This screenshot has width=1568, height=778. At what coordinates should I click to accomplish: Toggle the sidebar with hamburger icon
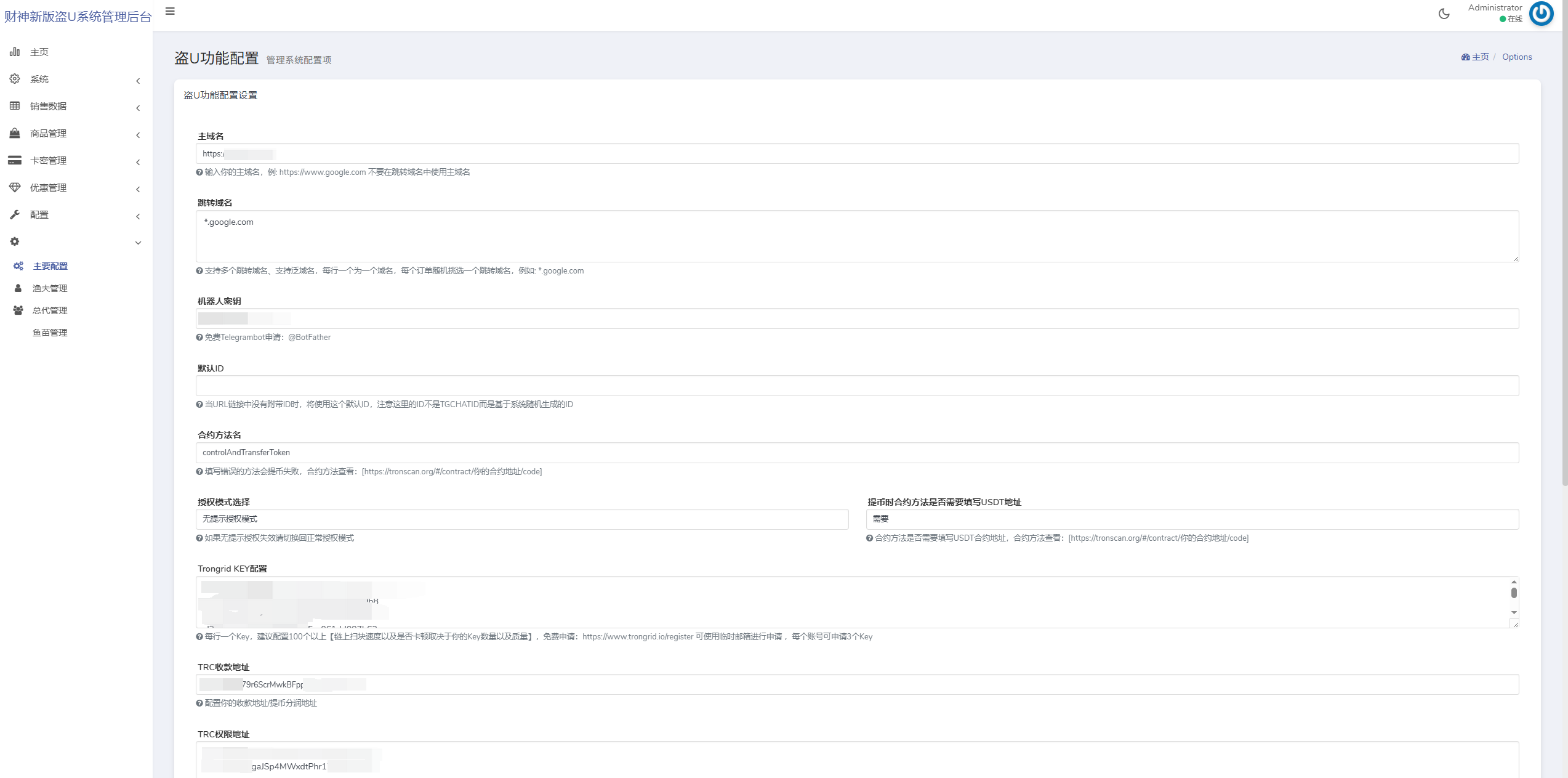(x=170, y=11)
